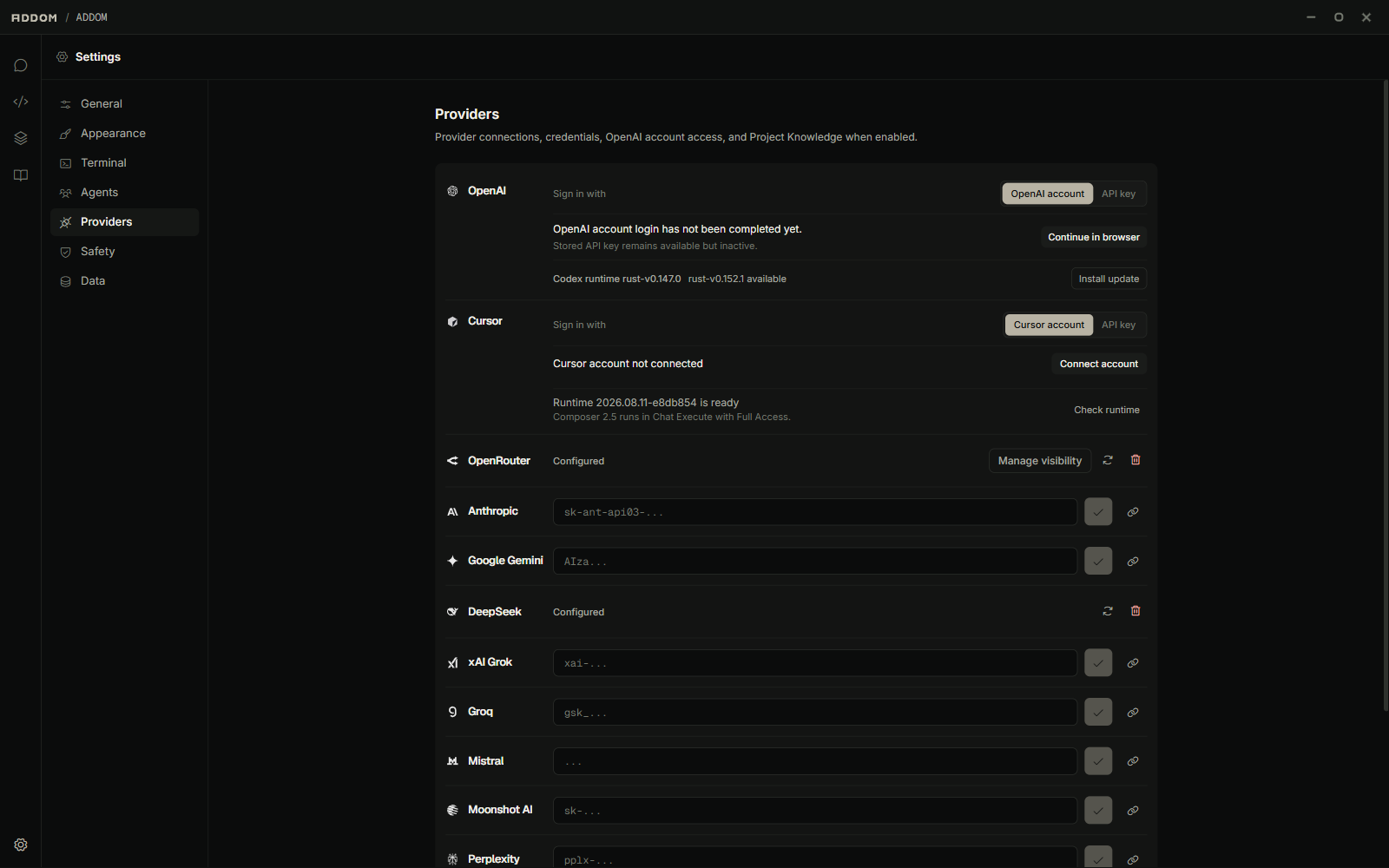Click the gear icon at bottom left
The width and height of the screenshot is (1389, 868).
21,845
